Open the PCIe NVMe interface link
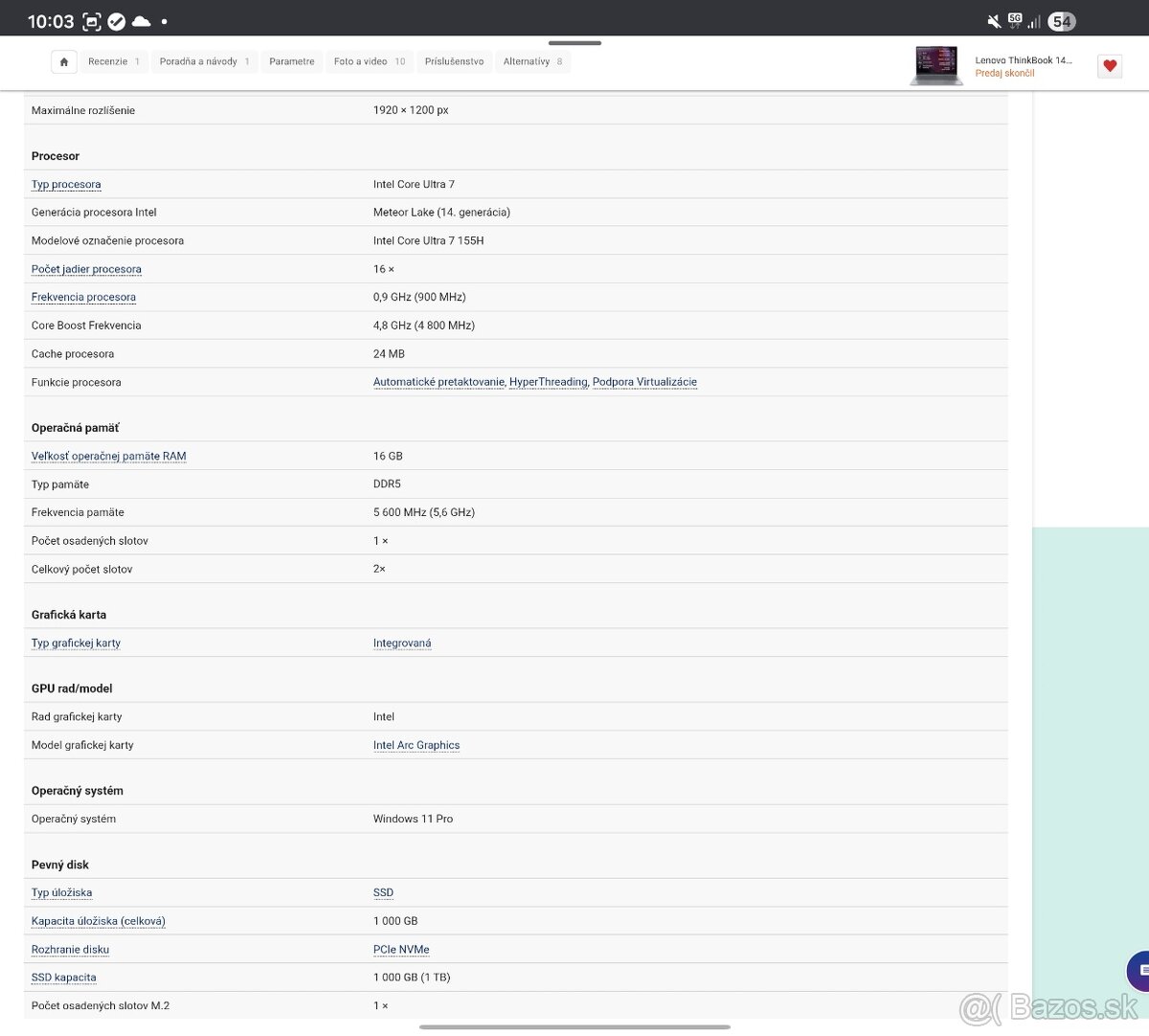This screenshot has width=1149, height=1036. pos(401,950)
